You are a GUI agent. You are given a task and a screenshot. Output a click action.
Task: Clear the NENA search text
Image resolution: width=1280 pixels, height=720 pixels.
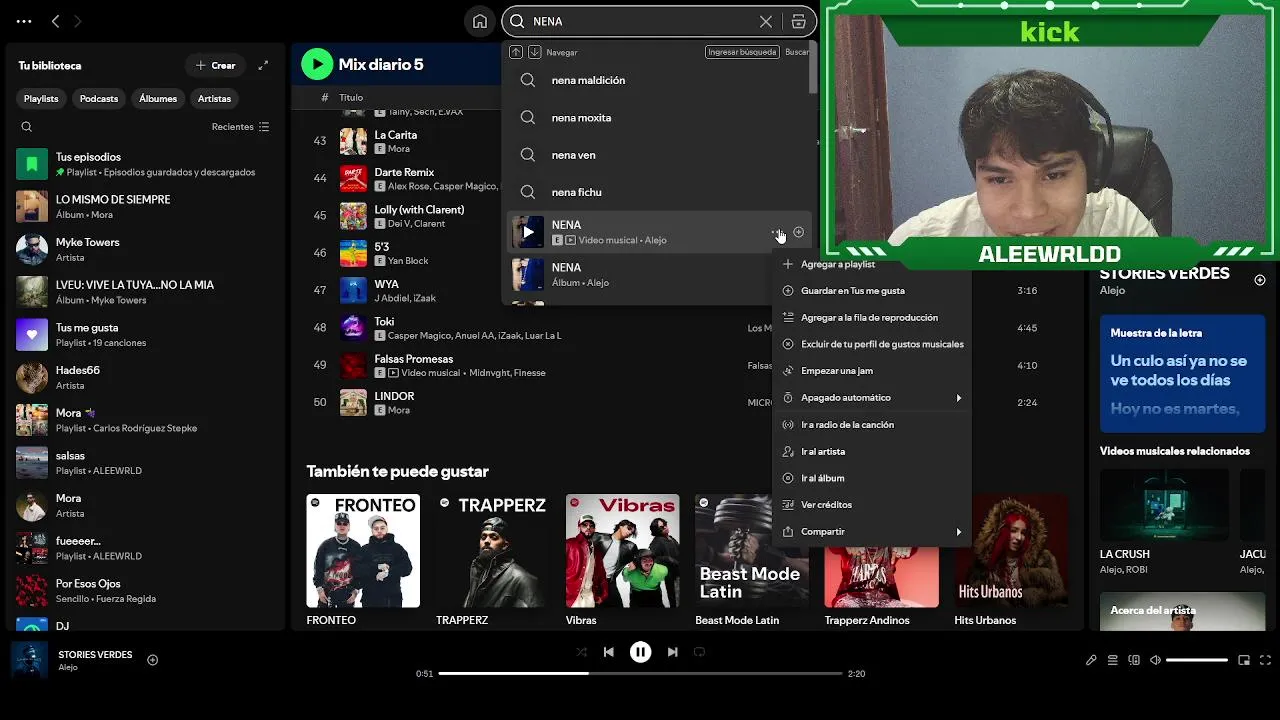click(766, 21)
